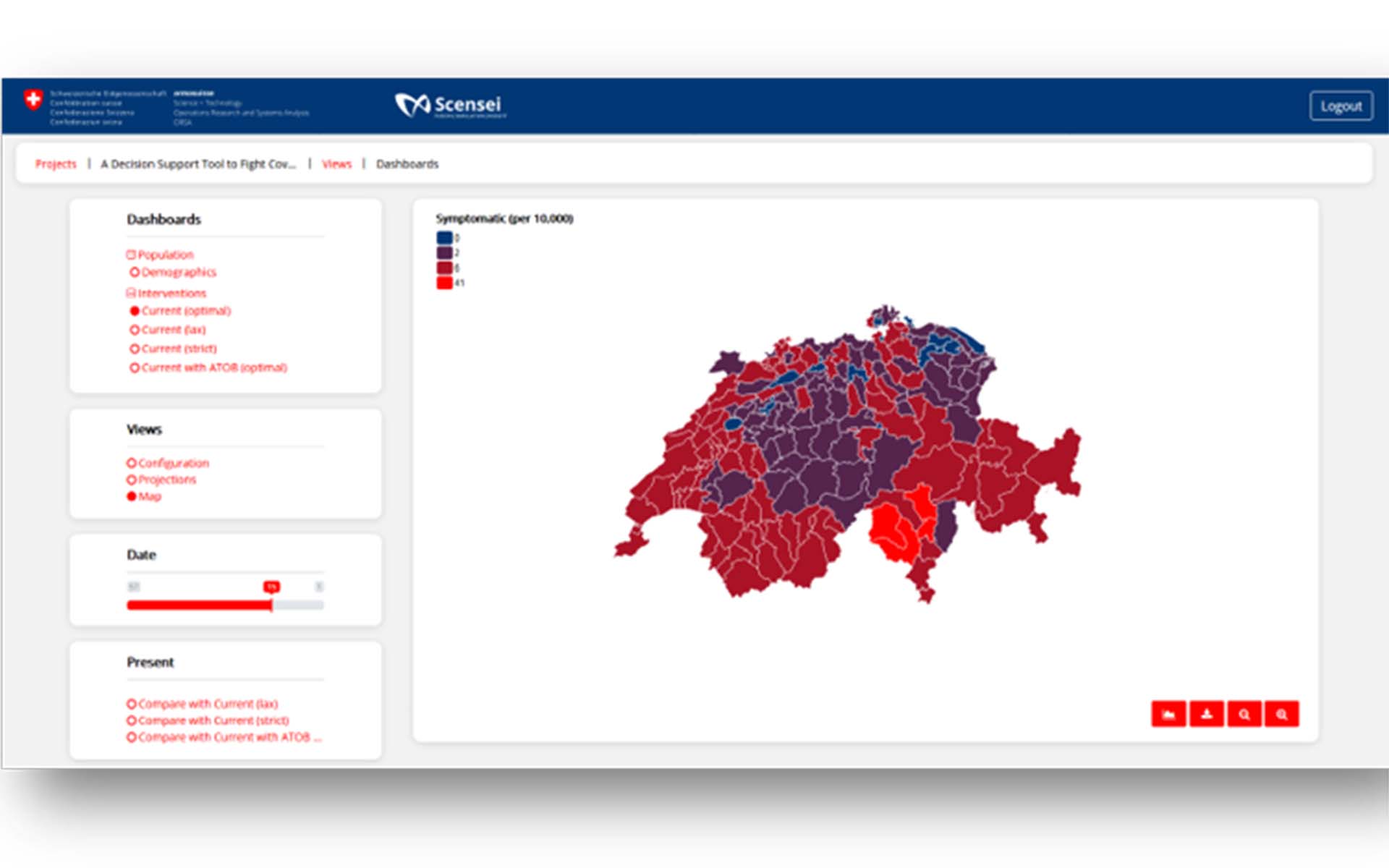Screen dimensions: 1389x868
Task: Click the Logout button
Action: 1341,105
